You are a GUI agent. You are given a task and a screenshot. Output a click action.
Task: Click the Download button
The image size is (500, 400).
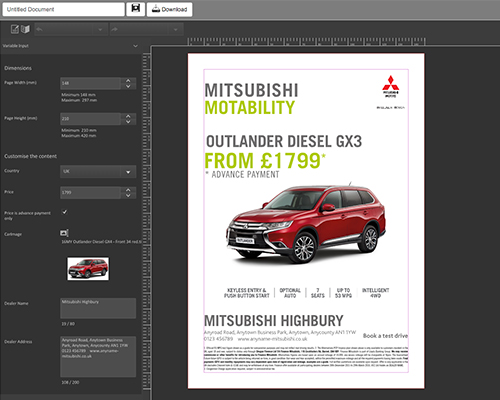point(169,9)
